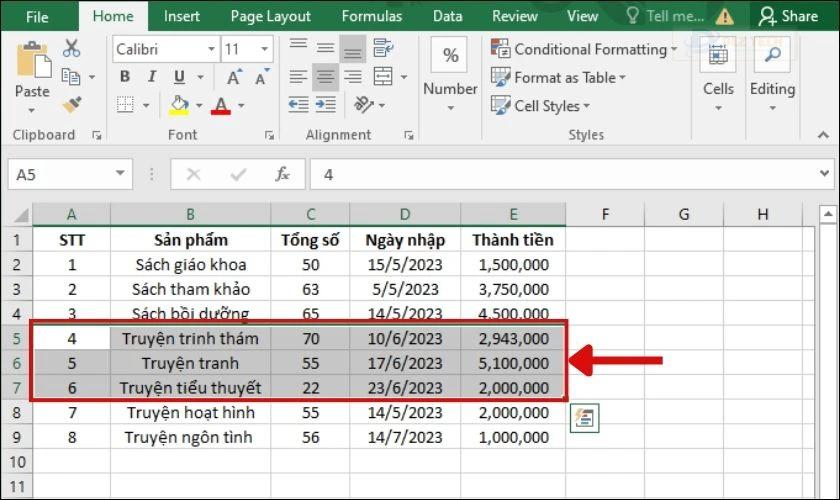
Task: Open the font size dropdown
Action: tap(265, 49)
